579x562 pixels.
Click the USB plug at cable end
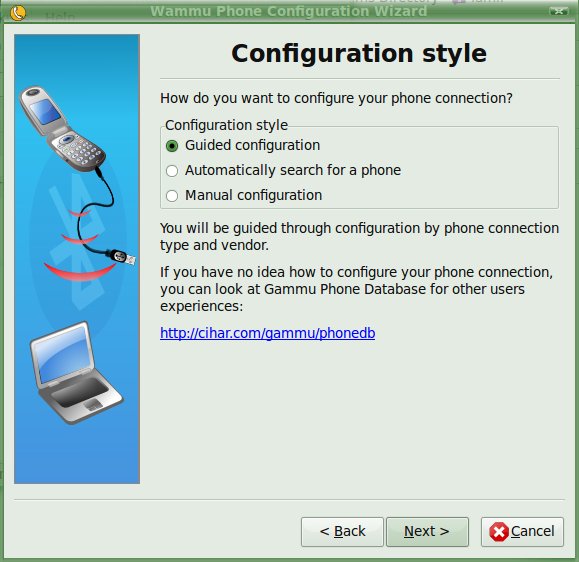pos(122,256)
